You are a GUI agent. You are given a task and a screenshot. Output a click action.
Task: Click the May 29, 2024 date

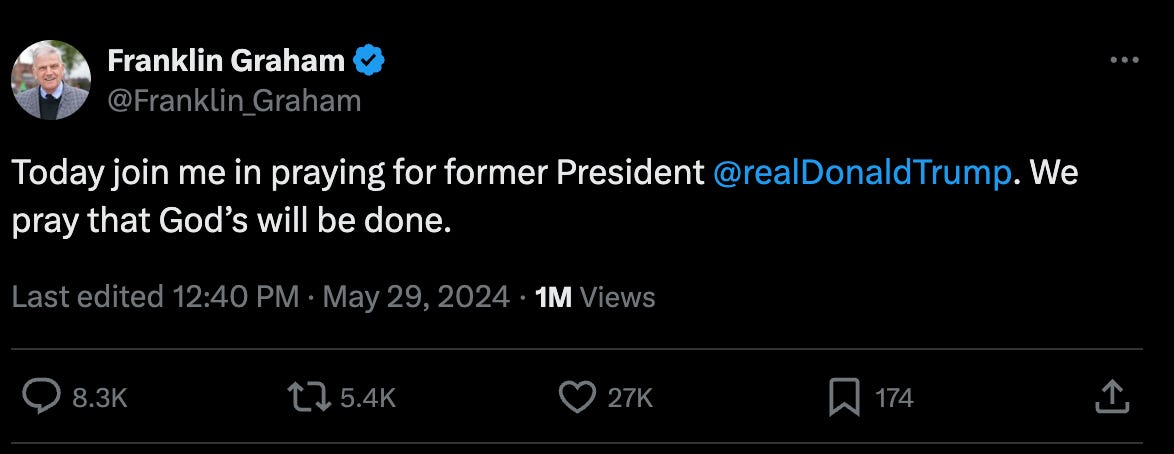[x=416, y=297]
